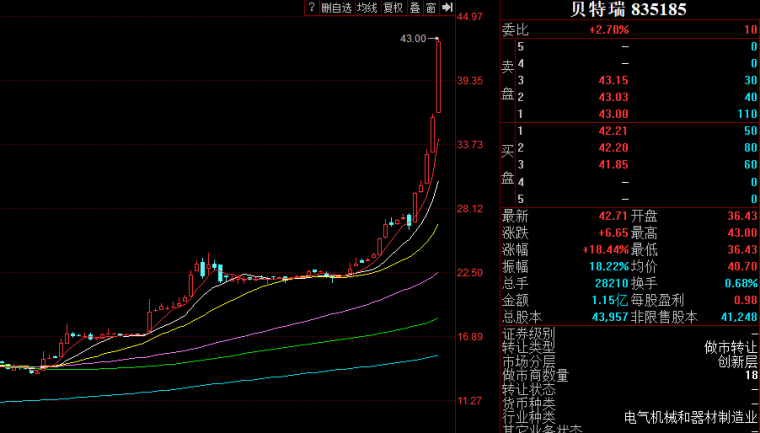Viewport: 760px width, 433px height.
Task: Click the 删自选 toolbar button
Action: point(335,8)
